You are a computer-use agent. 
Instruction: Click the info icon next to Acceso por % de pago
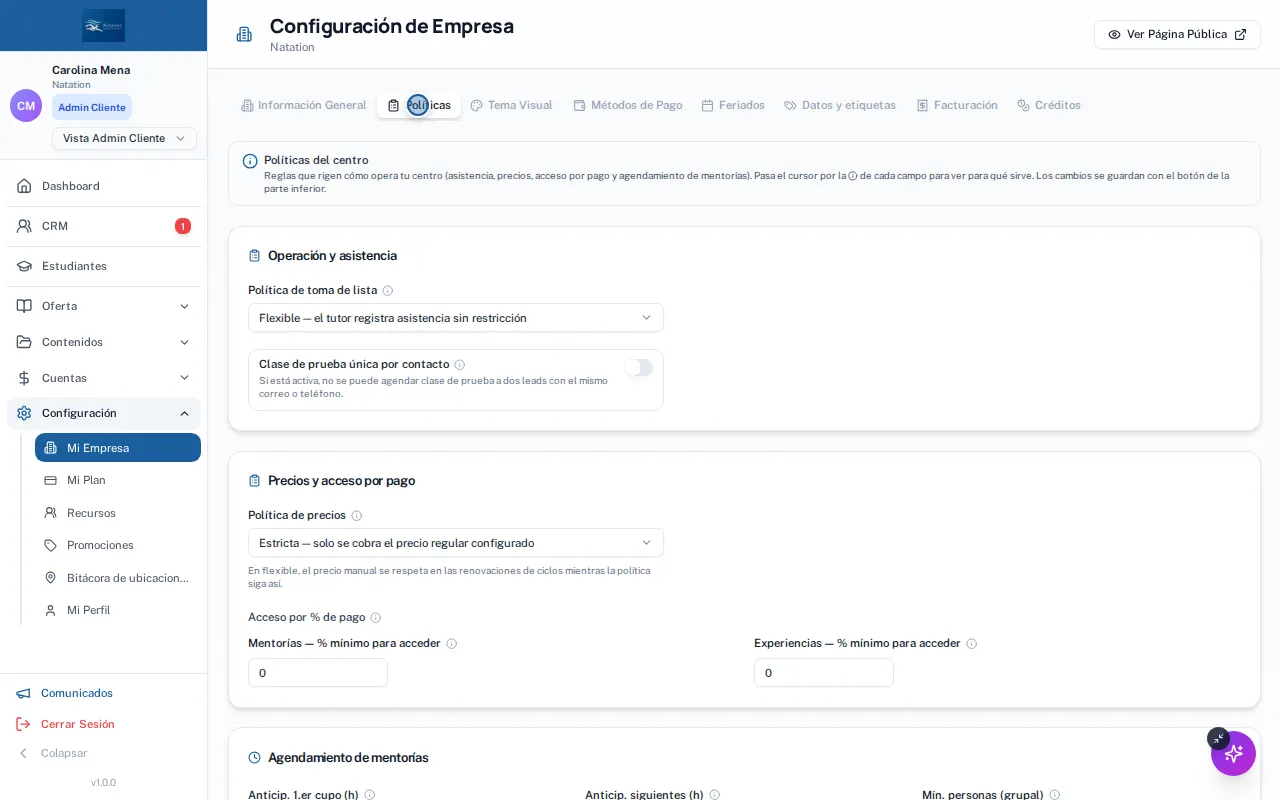pyautogui.click(x=376, y=618)
